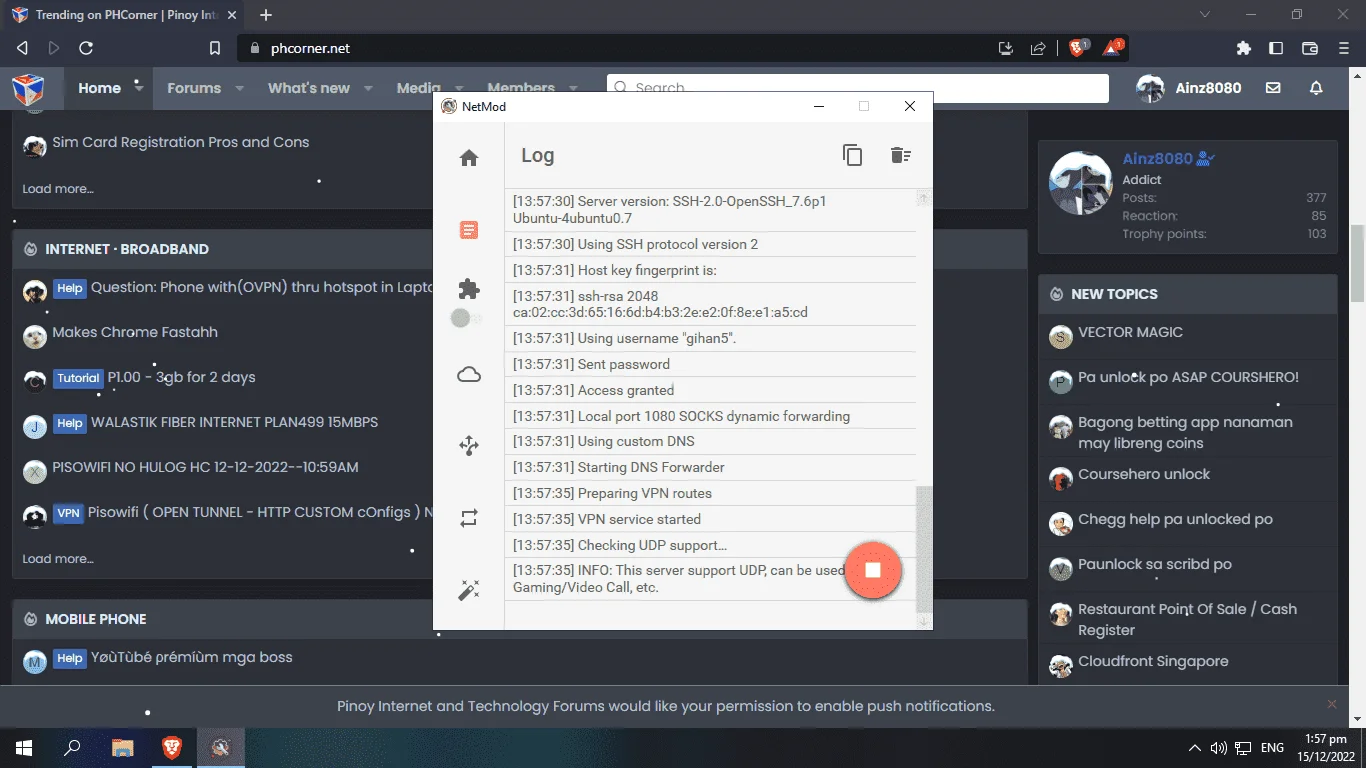The image size is (1366, 768).
Task: Click the Tutorial tag on P1.00 thread
Action: (x=78, y=378)
